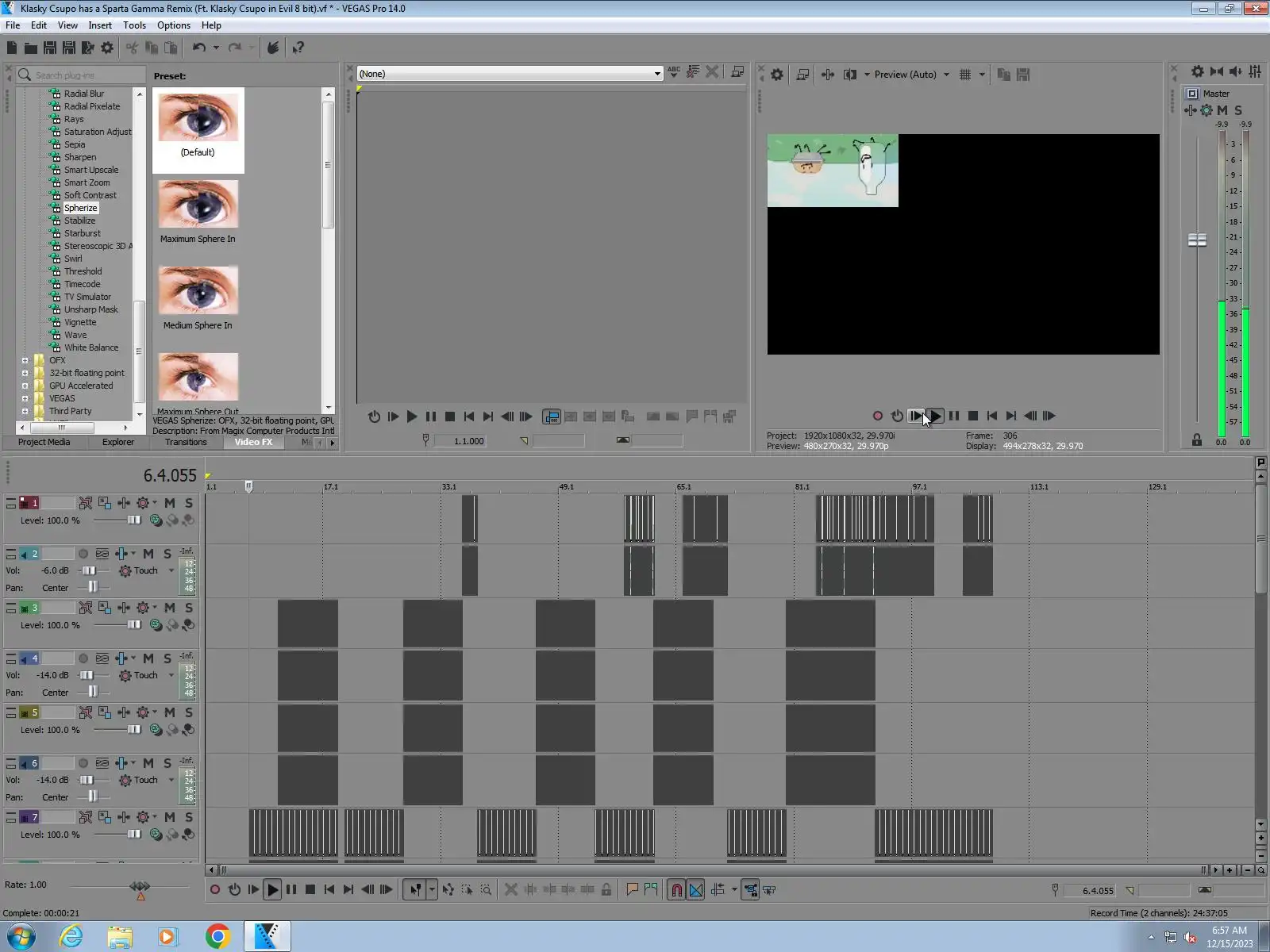The width and height of the screenshot is (1270, 952).
Task: Expand the 32-bit floating point folder
Action: click(25, 373)
